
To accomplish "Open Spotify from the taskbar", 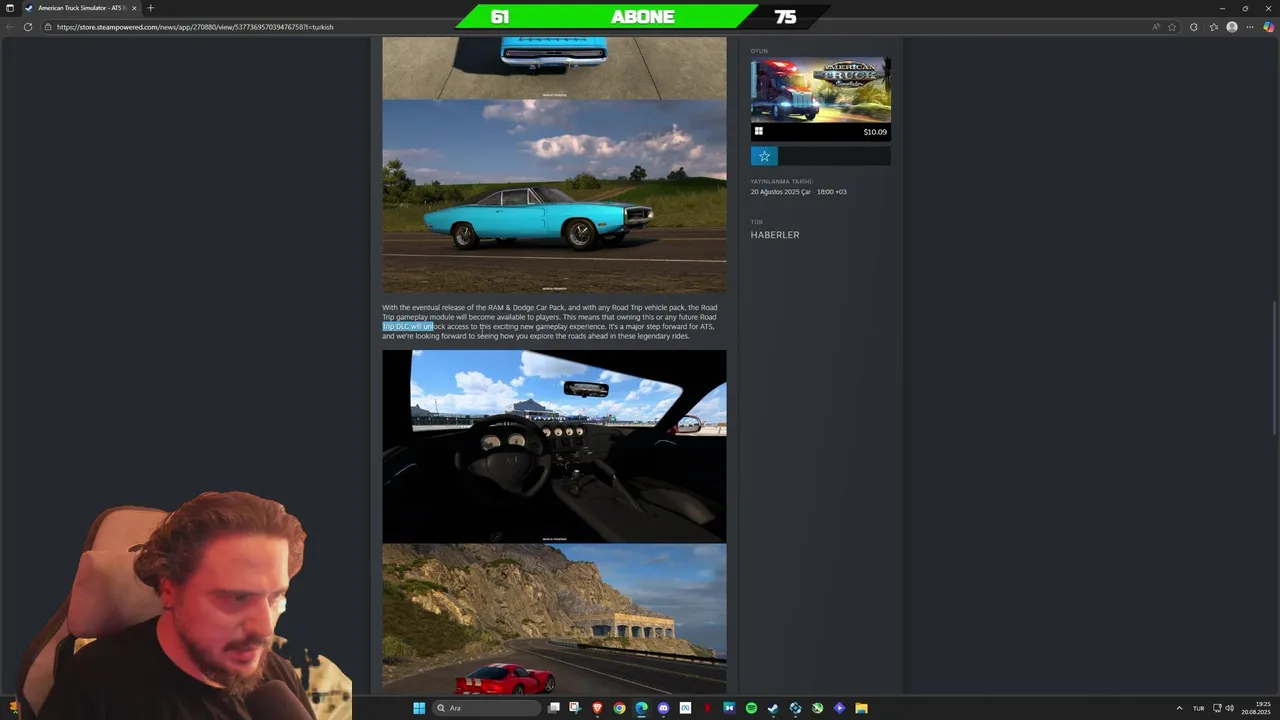I will pyautogui.click(x=751, y=708).
